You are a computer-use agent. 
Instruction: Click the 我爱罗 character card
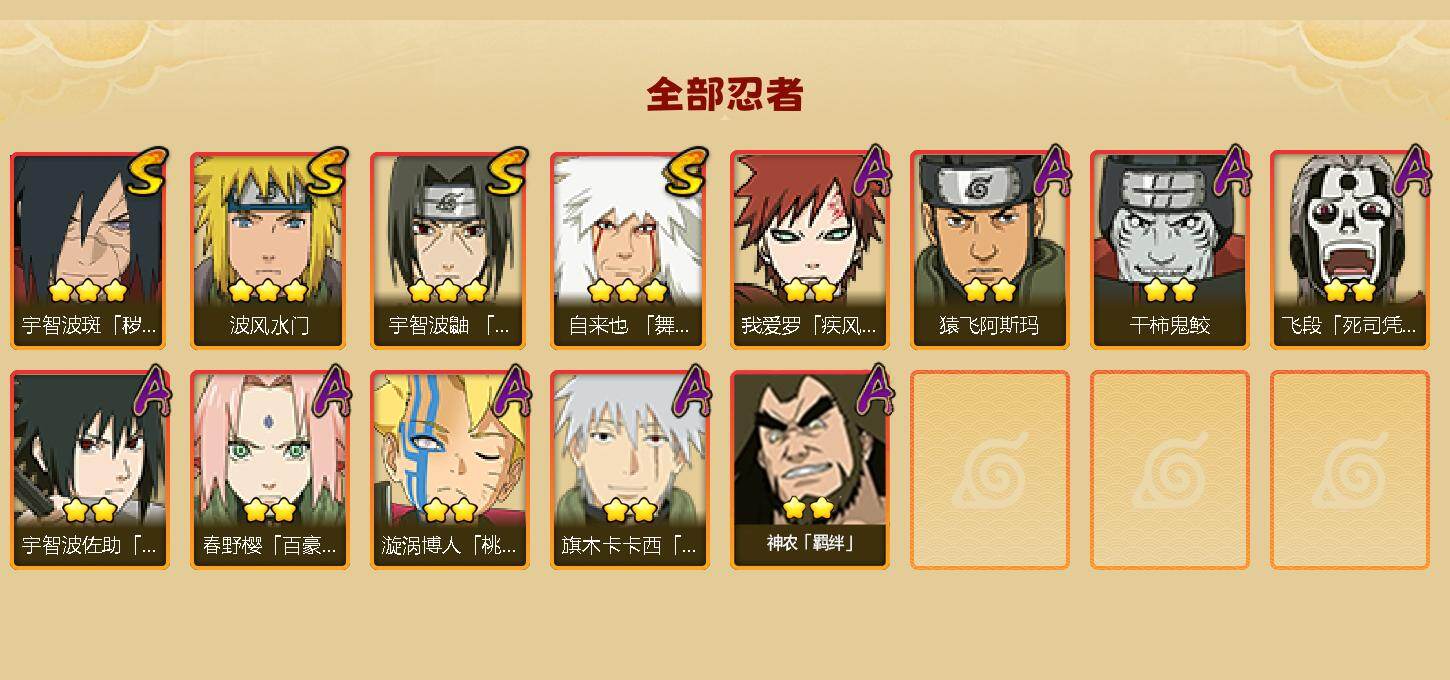click(810, 250)
